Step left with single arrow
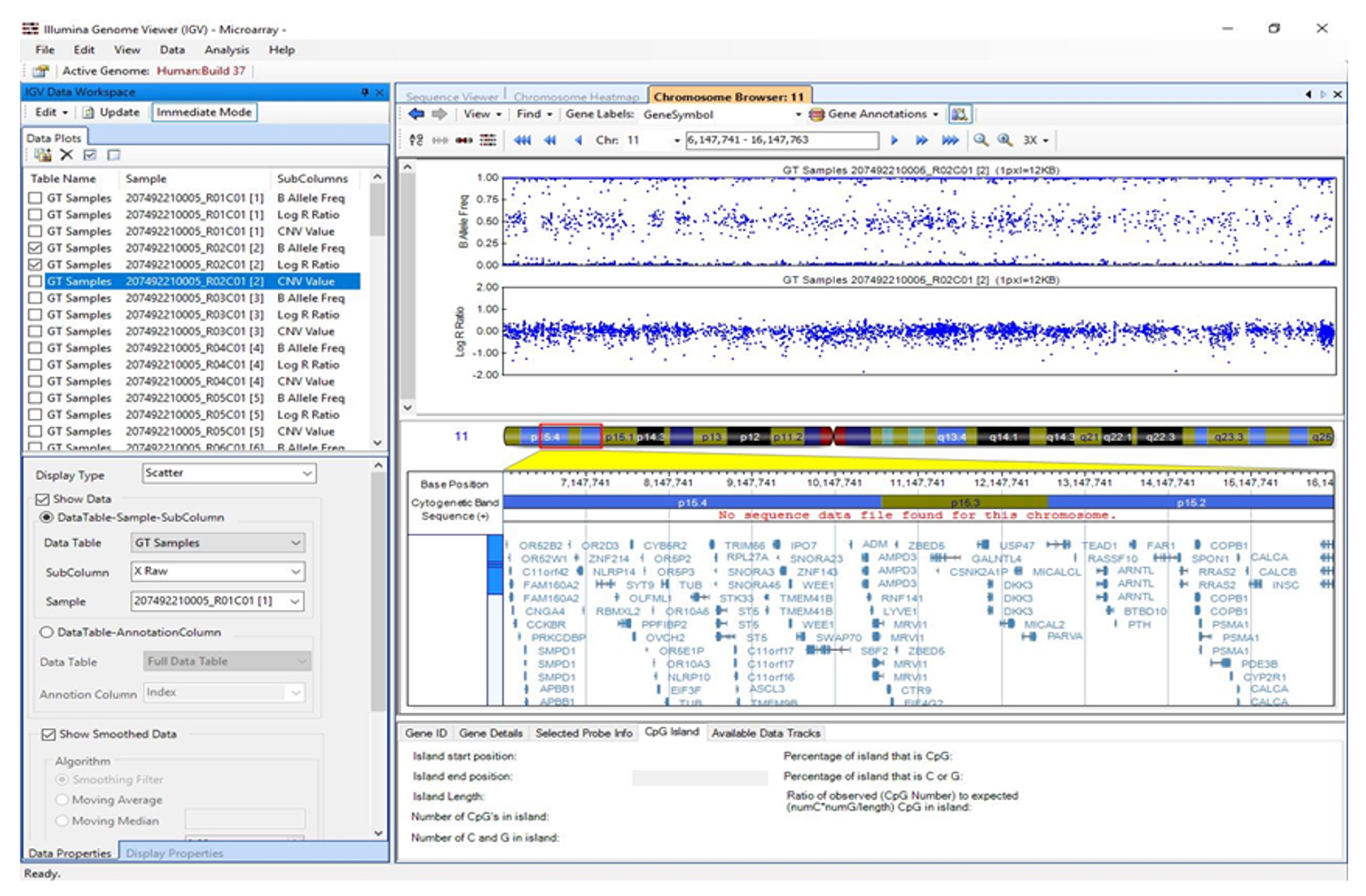 pyautogui.click(x=578, y=140)
